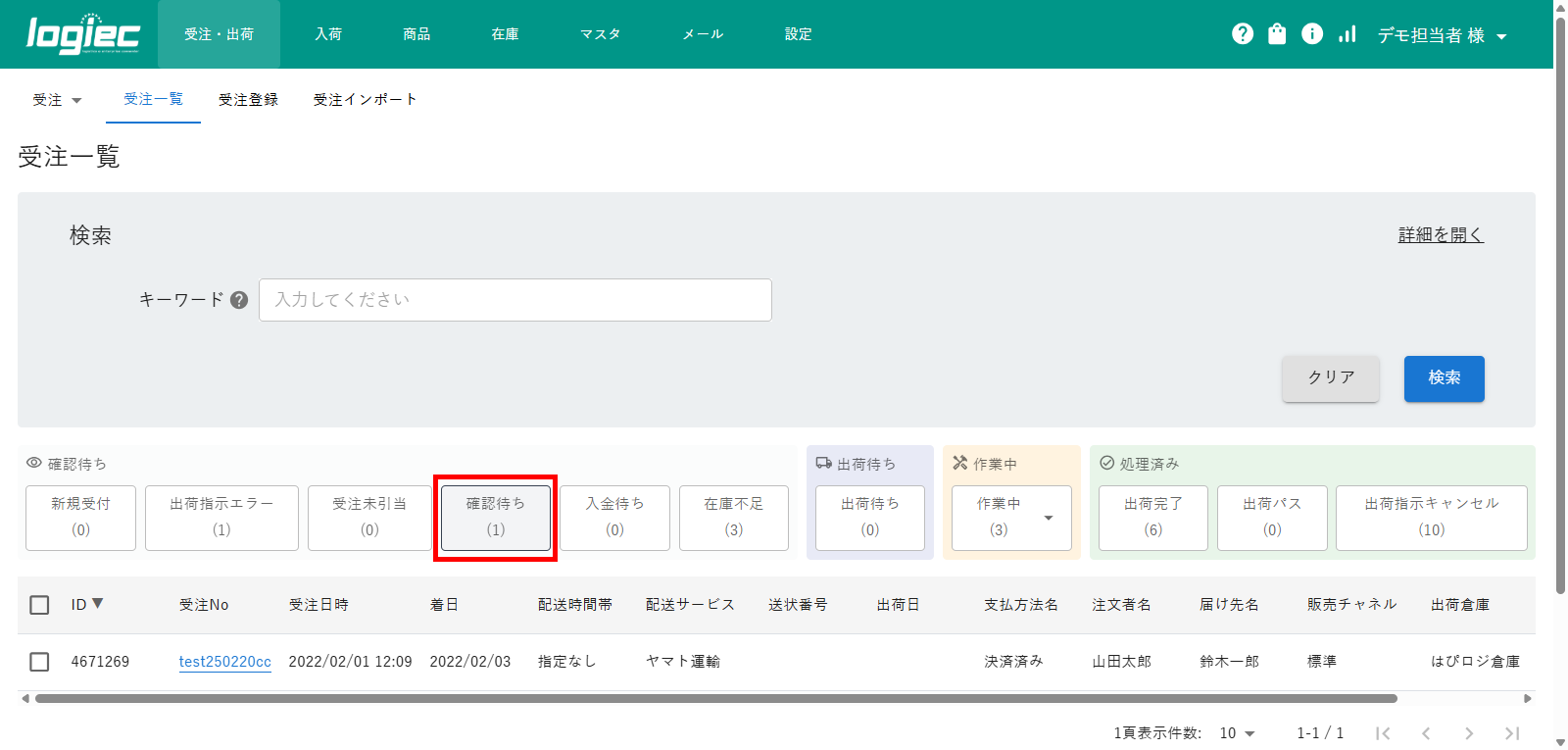Jump to last page in pagination
Screen dimensions: 1568x750
(1512, 733)
